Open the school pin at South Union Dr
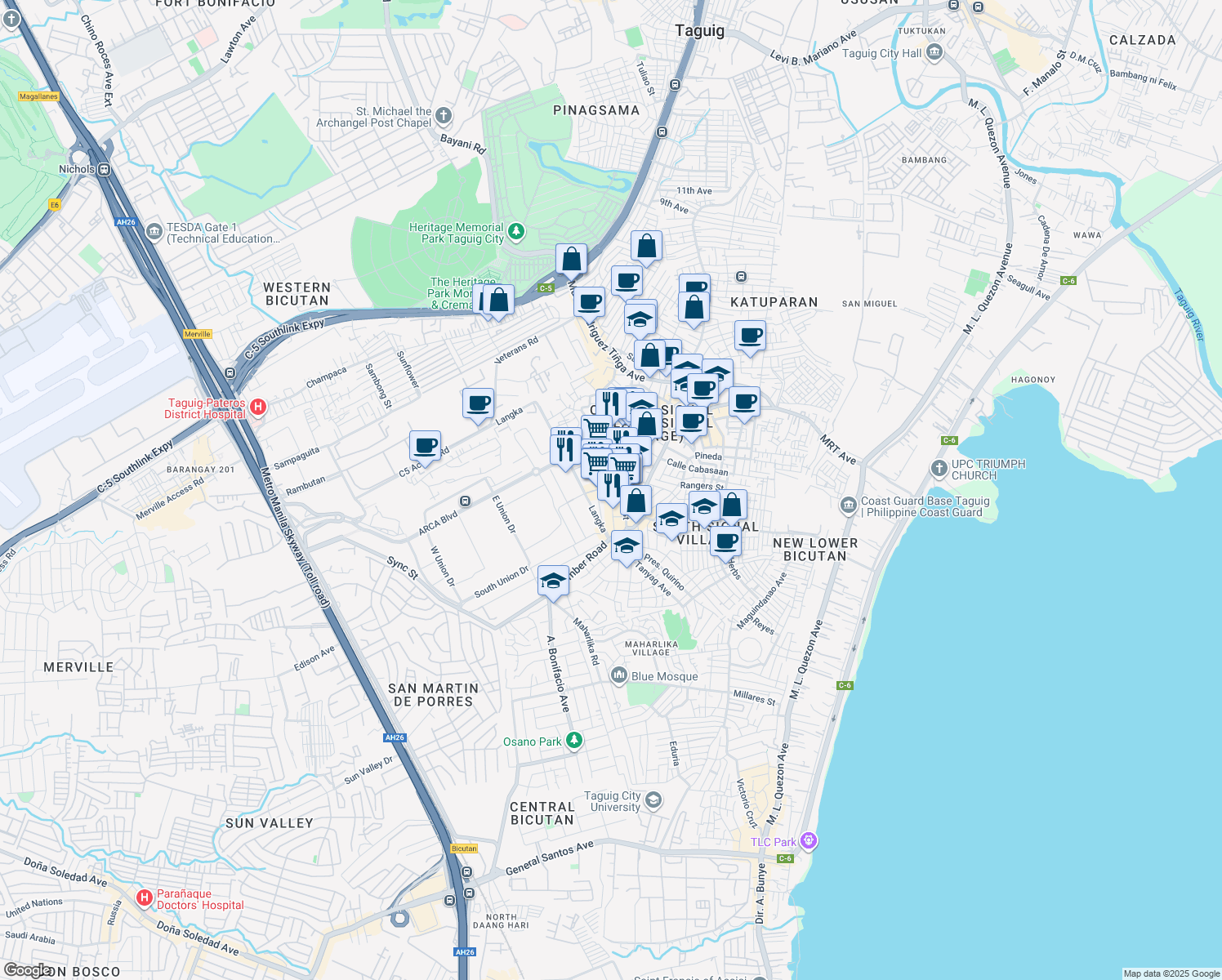Image resolution: width=1222 pixels, height=980 pixels. click(x=553, y=581)
